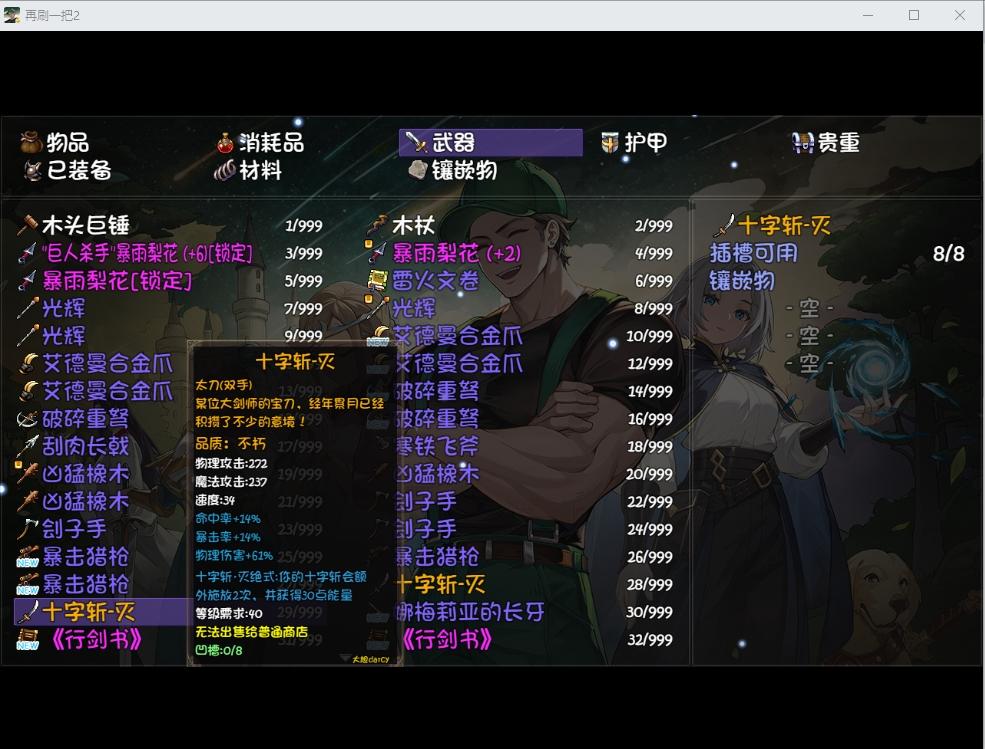Click the 暴击率+14% bonus line

(x=227, y=537)
